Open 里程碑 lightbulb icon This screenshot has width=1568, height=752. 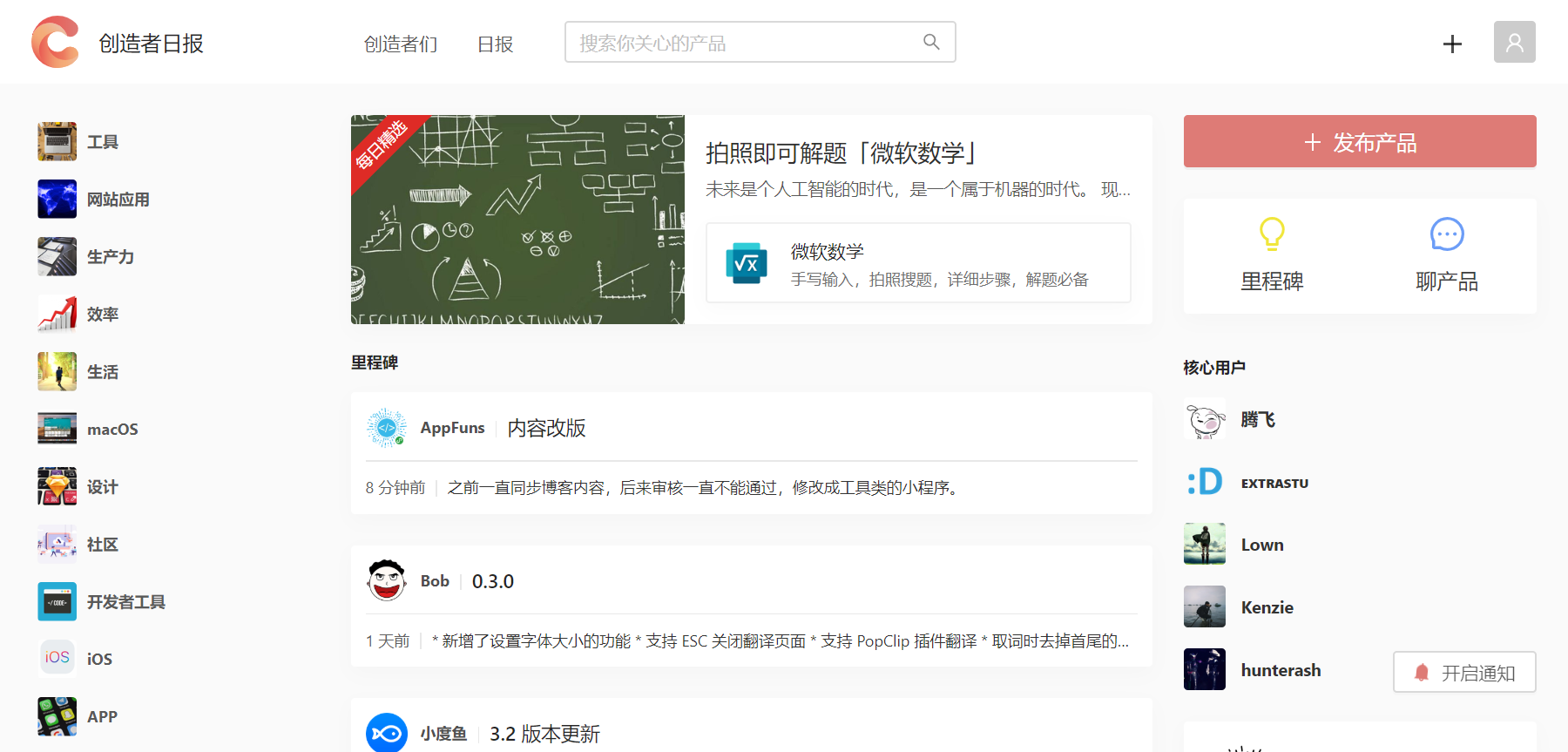[x=1272, y=234]
